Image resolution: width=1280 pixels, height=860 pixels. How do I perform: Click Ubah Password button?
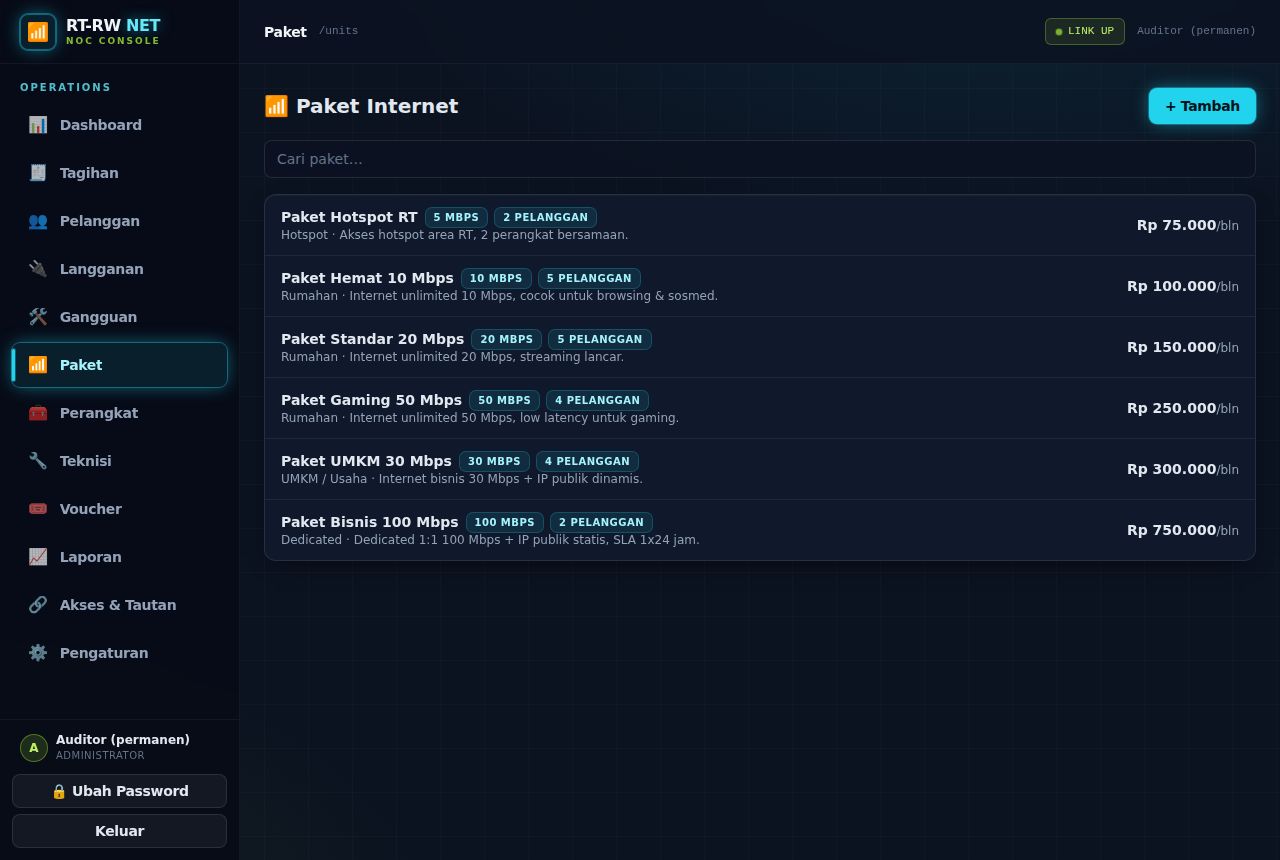pyautogui.click(x=120, y=791)
